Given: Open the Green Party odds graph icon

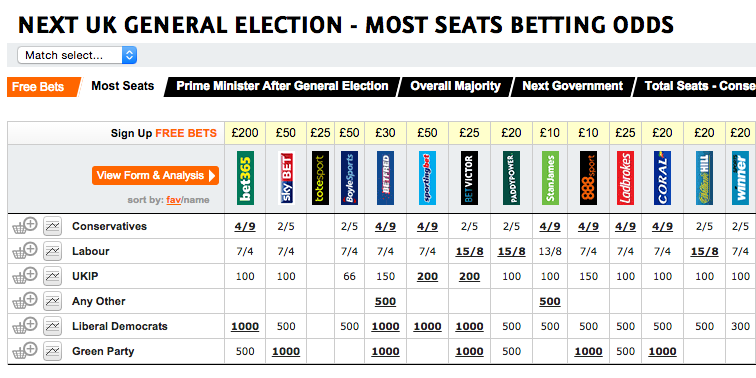Looking at the screenshot, I should (x=52, y=351).
